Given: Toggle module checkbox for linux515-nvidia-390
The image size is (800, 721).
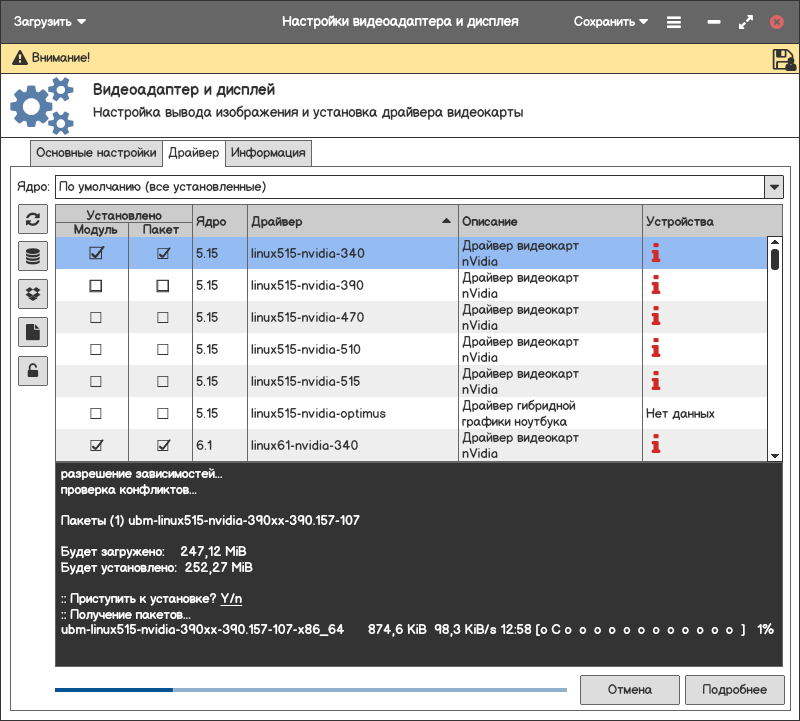Looking at the screenshot, I should pyautogui.click(x=96, y=286).
